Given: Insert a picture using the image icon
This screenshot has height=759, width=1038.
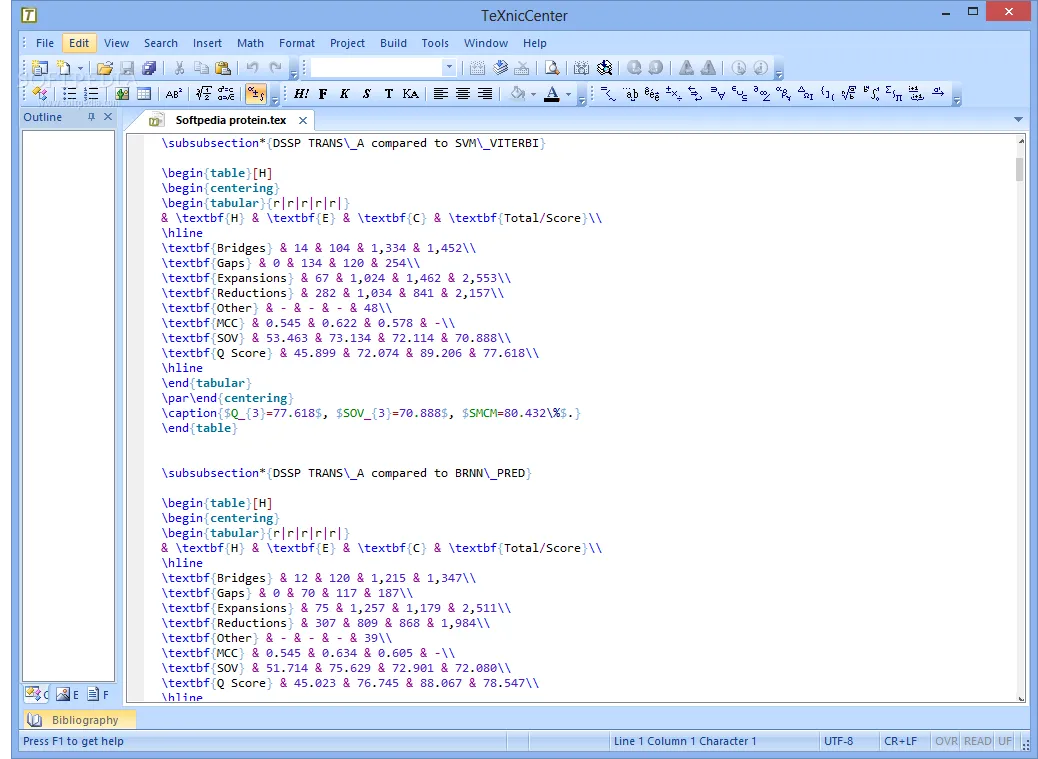Looking at the screenshot, I should coord(121,94).
